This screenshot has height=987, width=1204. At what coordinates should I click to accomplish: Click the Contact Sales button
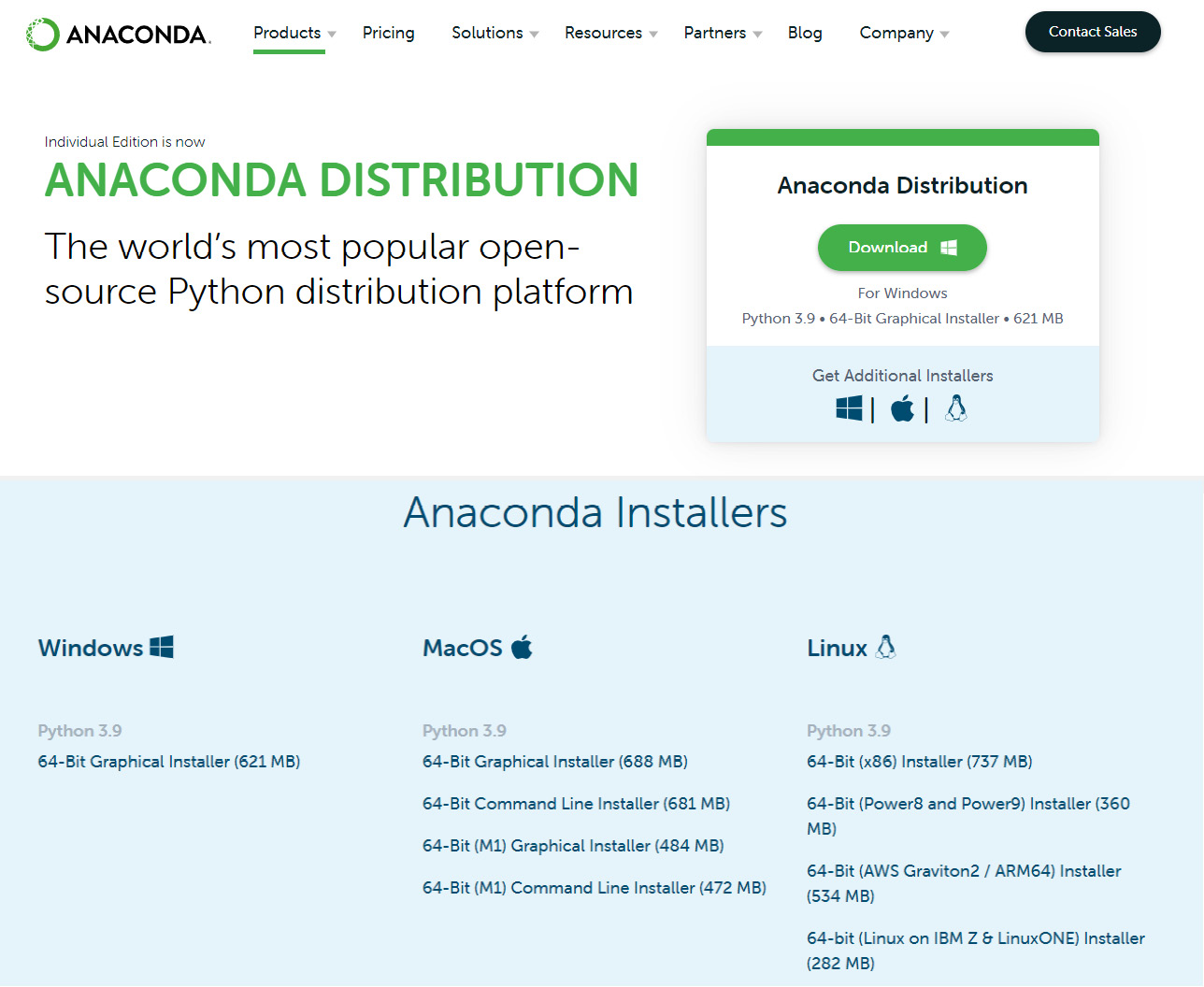[1093, 32]
